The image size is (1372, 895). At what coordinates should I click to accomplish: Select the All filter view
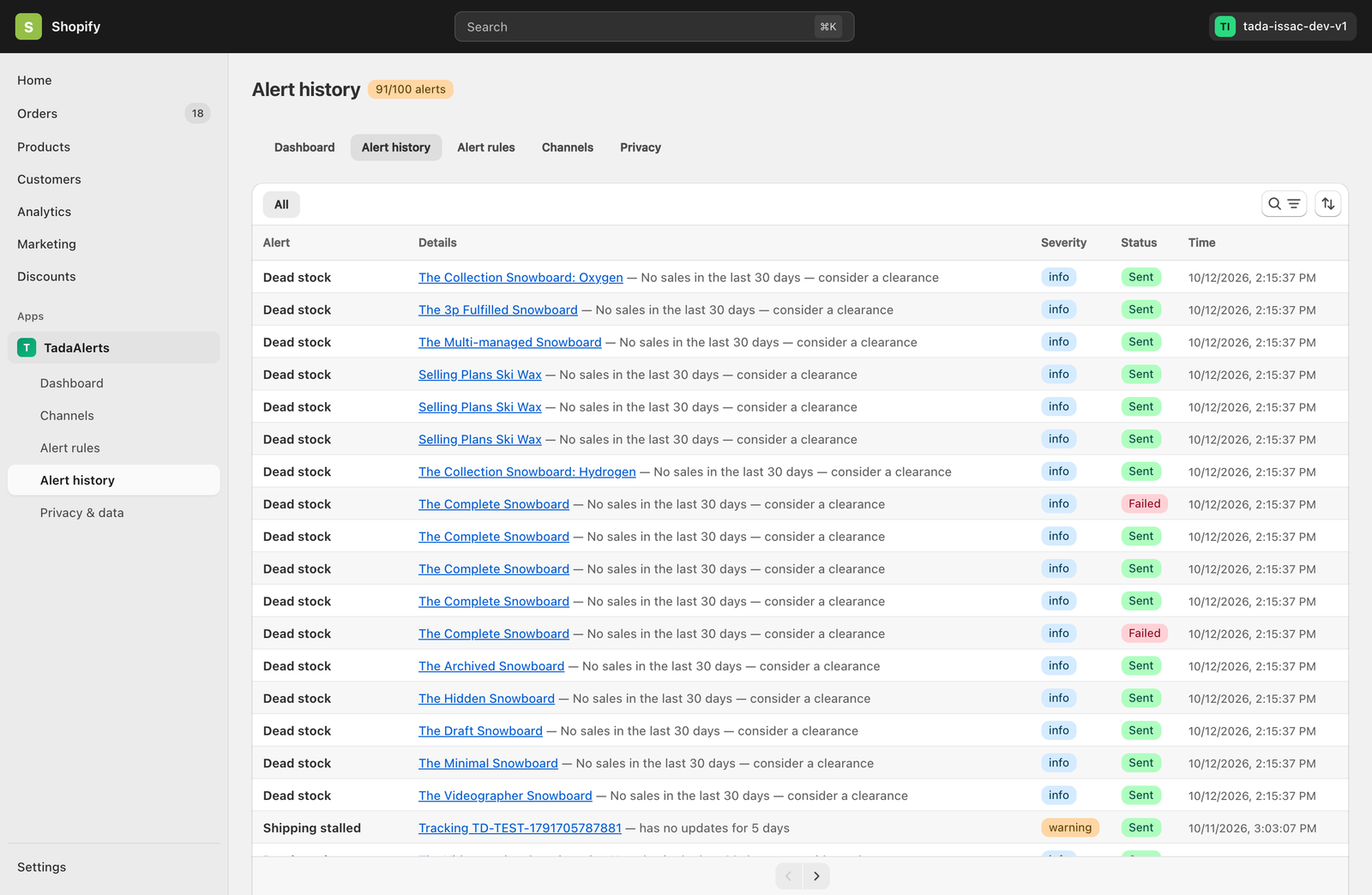[x=281, y=204]
